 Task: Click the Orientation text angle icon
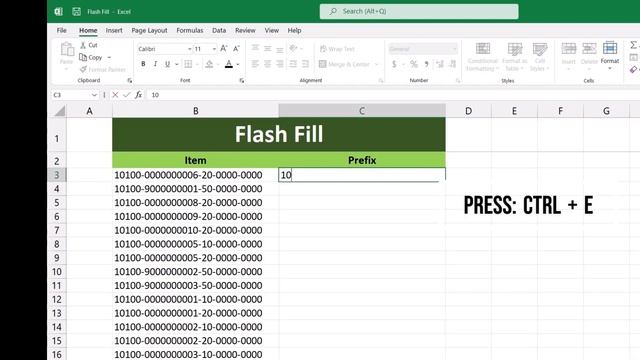(293, 49)
